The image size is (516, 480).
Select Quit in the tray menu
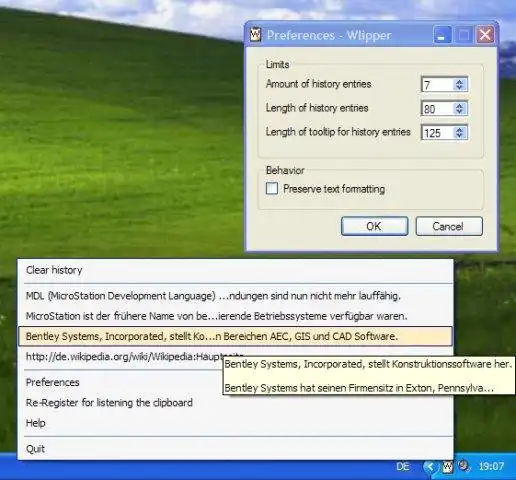pos(235,449)
